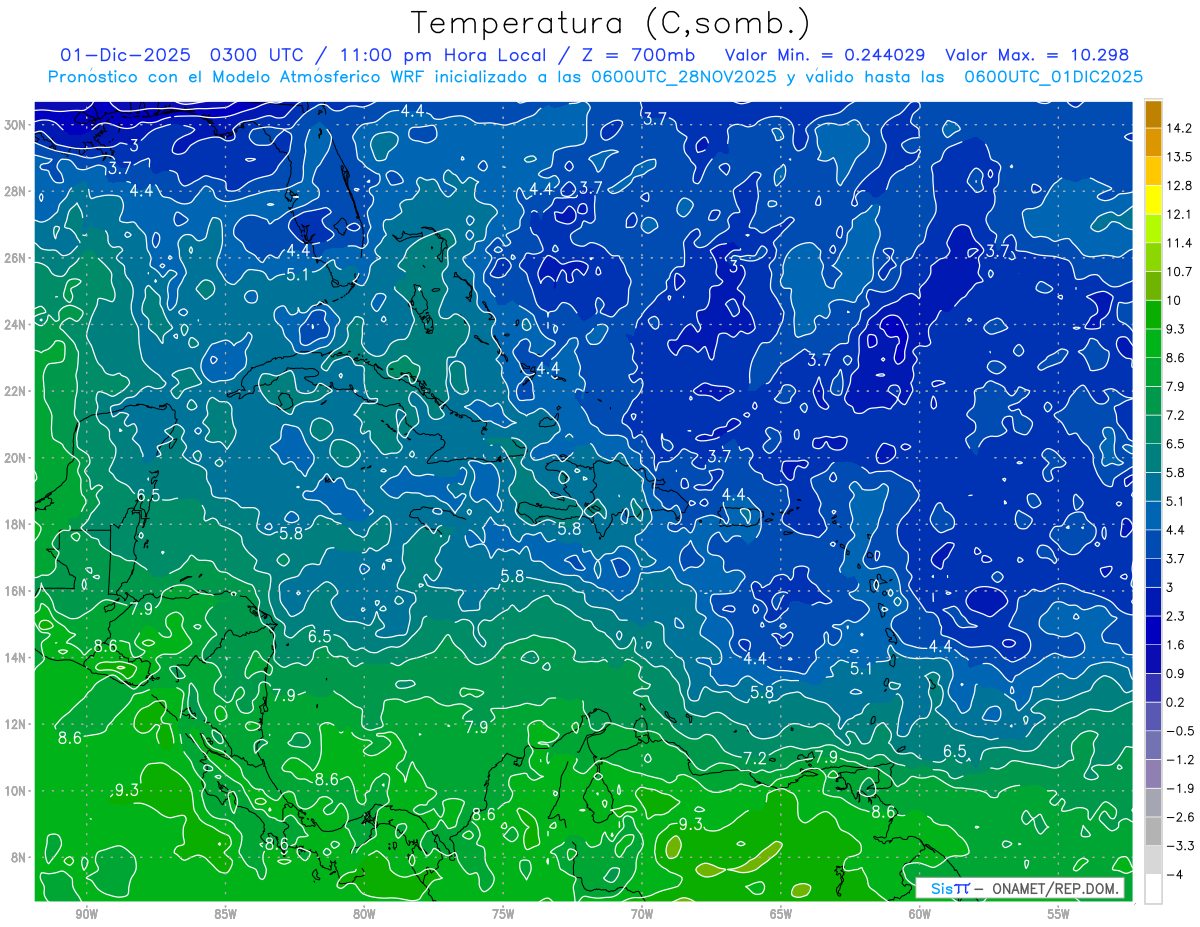This screenshot has width=1200, height=927.
Task: Click the yellow swatch between 12.1 and 12.8
Action: [1153, 200]
